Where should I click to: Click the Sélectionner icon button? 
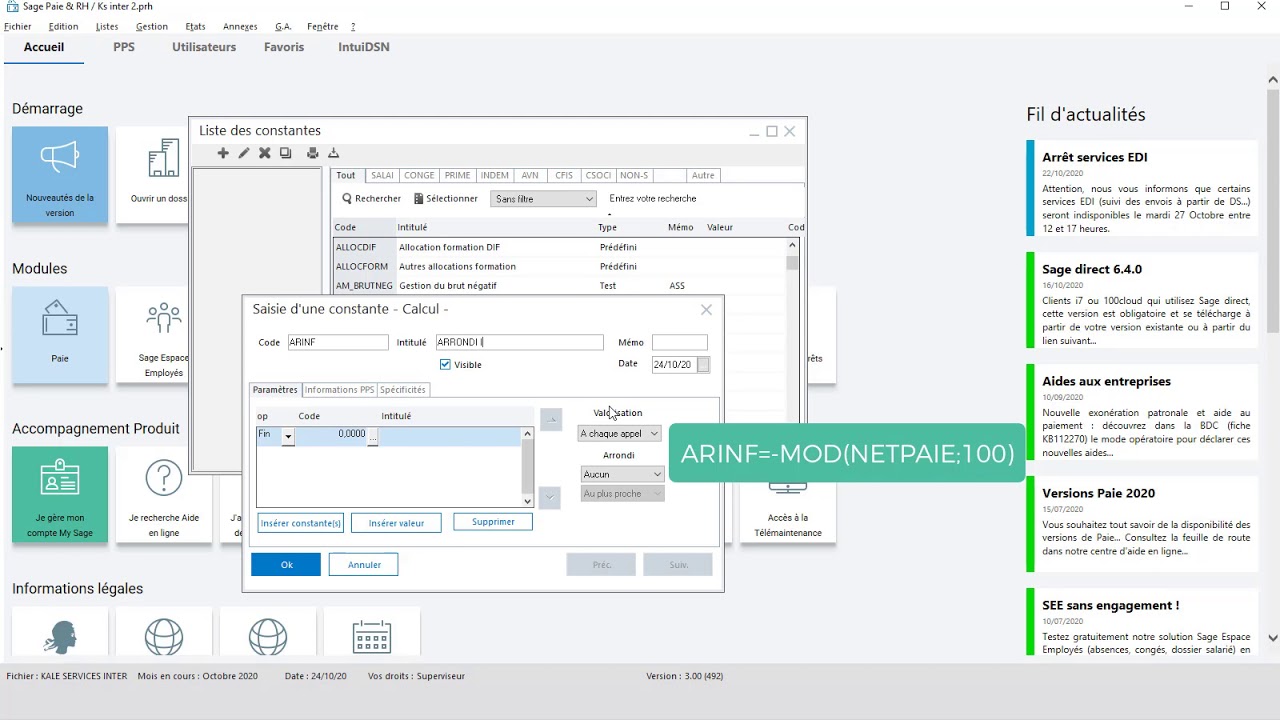(446, 199)
